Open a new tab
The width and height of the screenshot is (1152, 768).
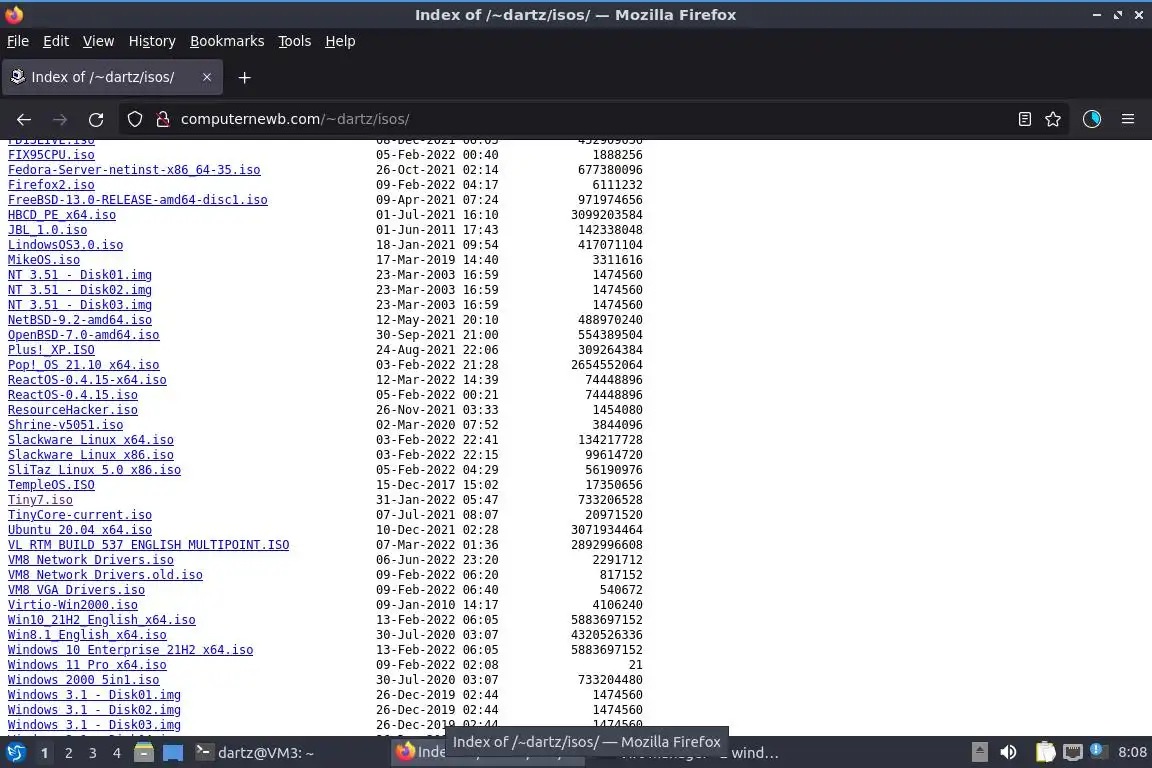point(245,77)
